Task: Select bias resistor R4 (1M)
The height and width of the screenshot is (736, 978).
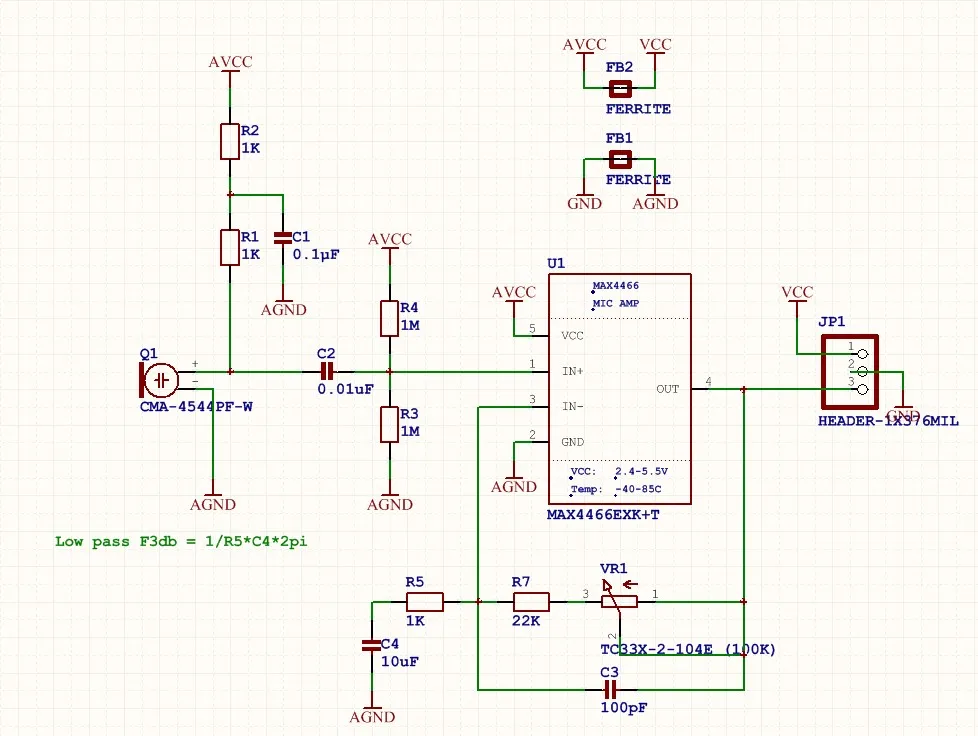Action: 389,318
